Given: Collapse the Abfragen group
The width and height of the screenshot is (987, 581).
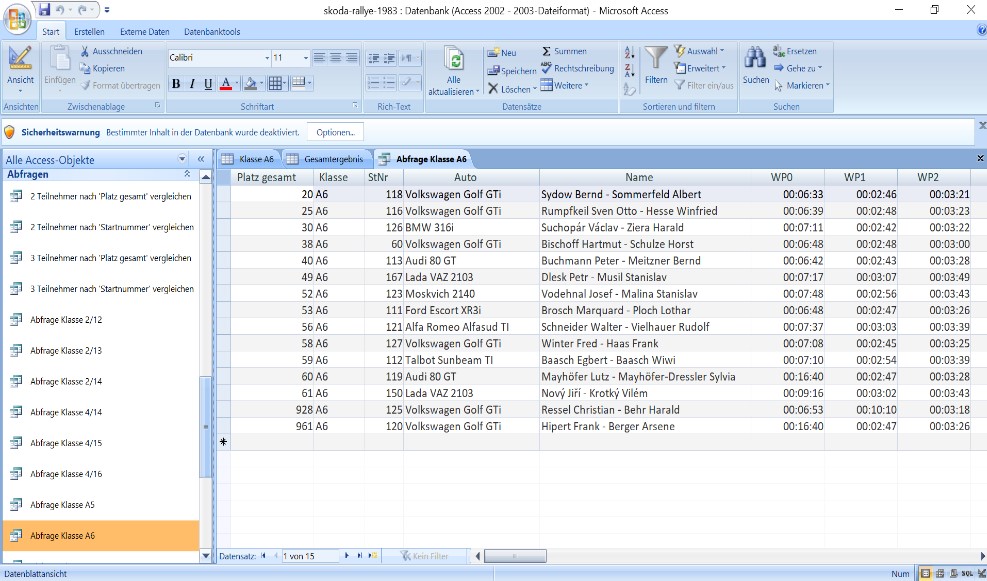Looking at the screenshot, I should point(187,174).
